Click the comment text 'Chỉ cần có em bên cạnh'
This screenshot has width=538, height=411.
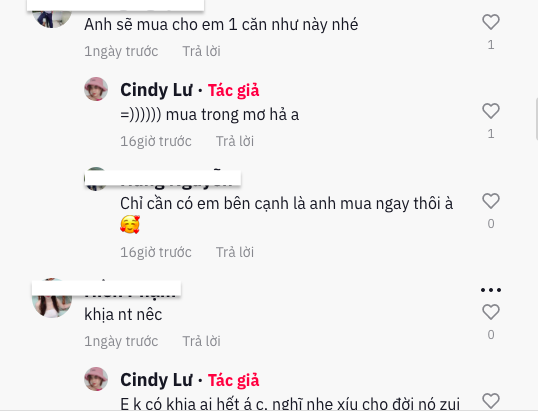point(286,204)
